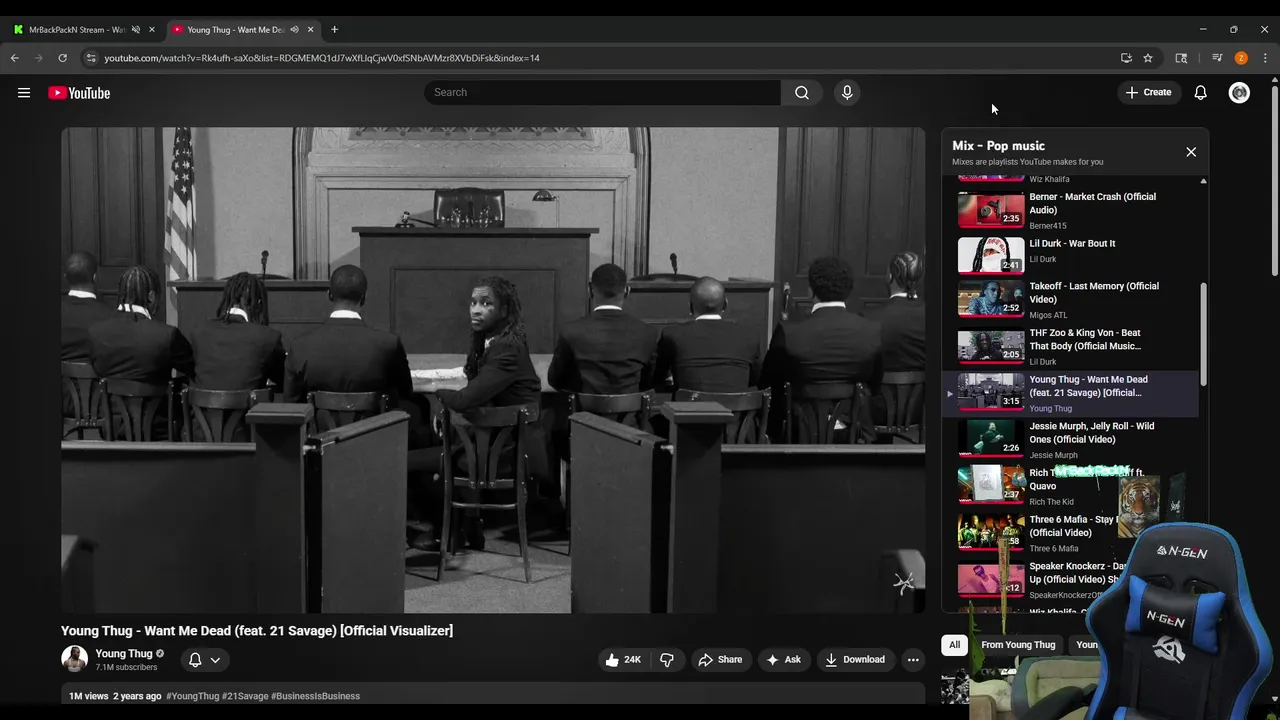Viewport: 1280px width, 720px height.
Task: Open Young Thug channel avatar
Action: point(74,658)
